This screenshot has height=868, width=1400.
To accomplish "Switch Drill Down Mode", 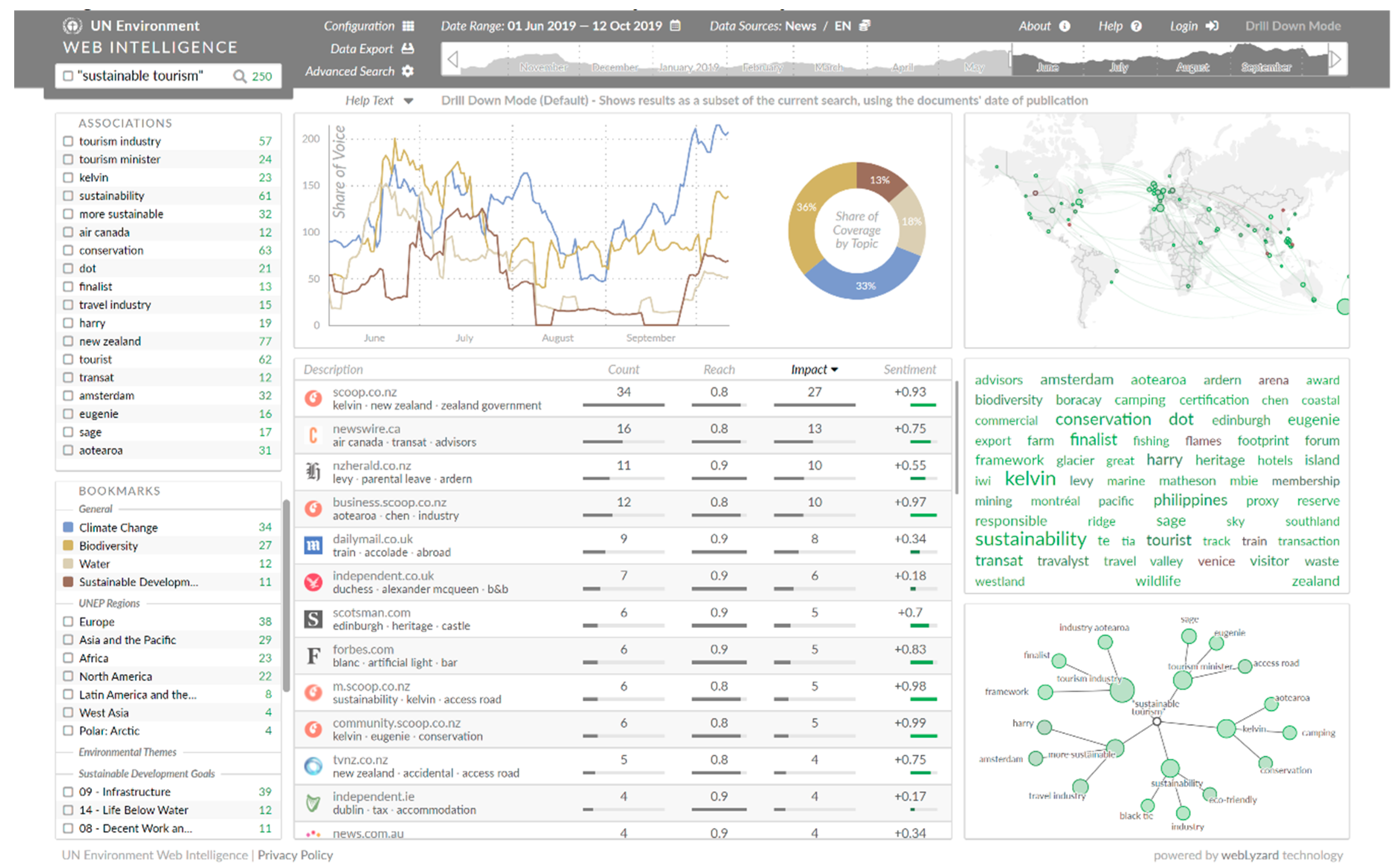I will 1293,26.
